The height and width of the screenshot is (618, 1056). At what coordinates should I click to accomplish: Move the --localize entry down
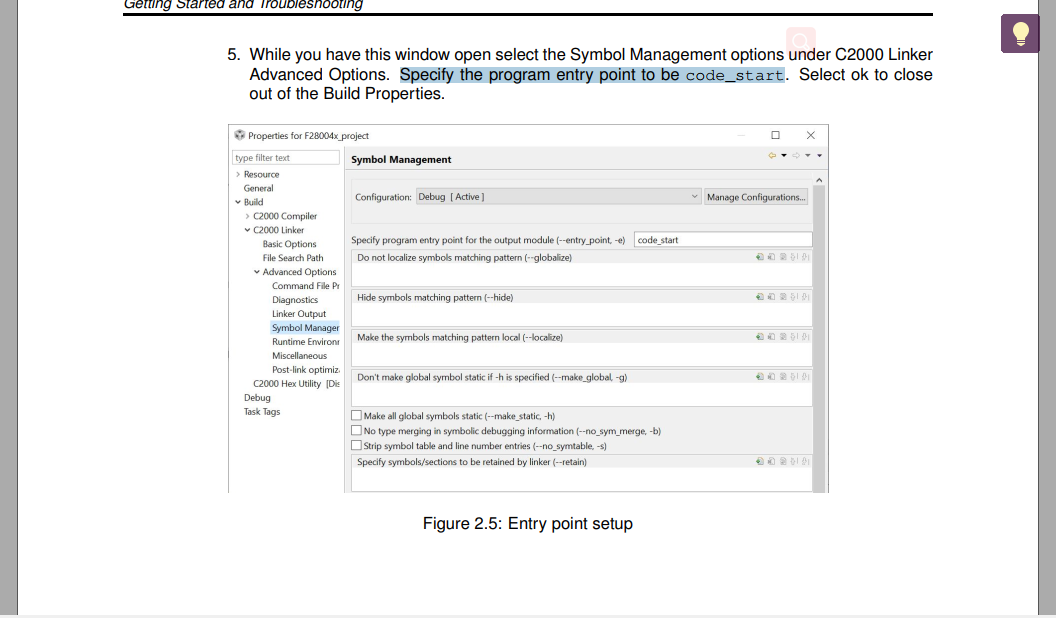click(x=805, y=337)
